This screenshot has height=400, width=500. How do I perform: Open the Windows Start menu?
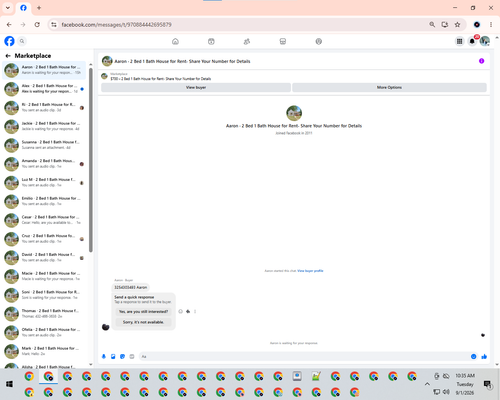pyautogui.click(x=9, y=384)
